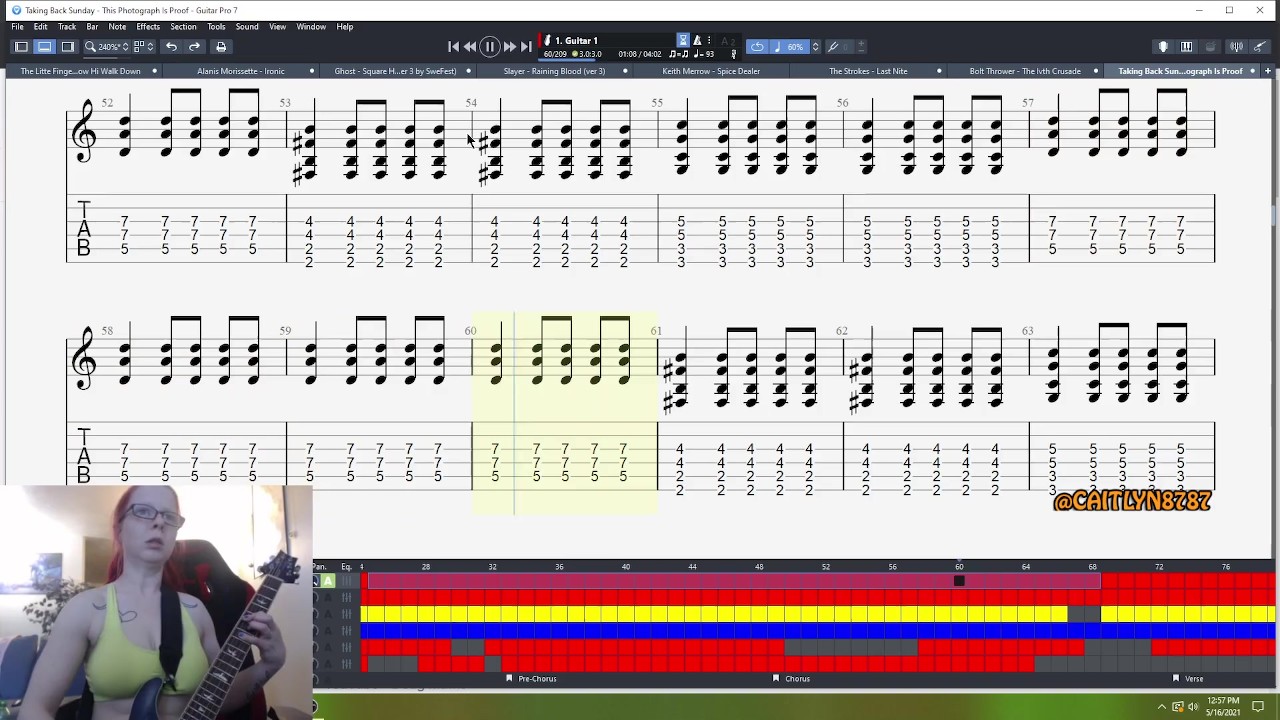This screenshot has width=1280, height=720.
Task: Show hidden system tray icons
Action: coord(1162,707)
